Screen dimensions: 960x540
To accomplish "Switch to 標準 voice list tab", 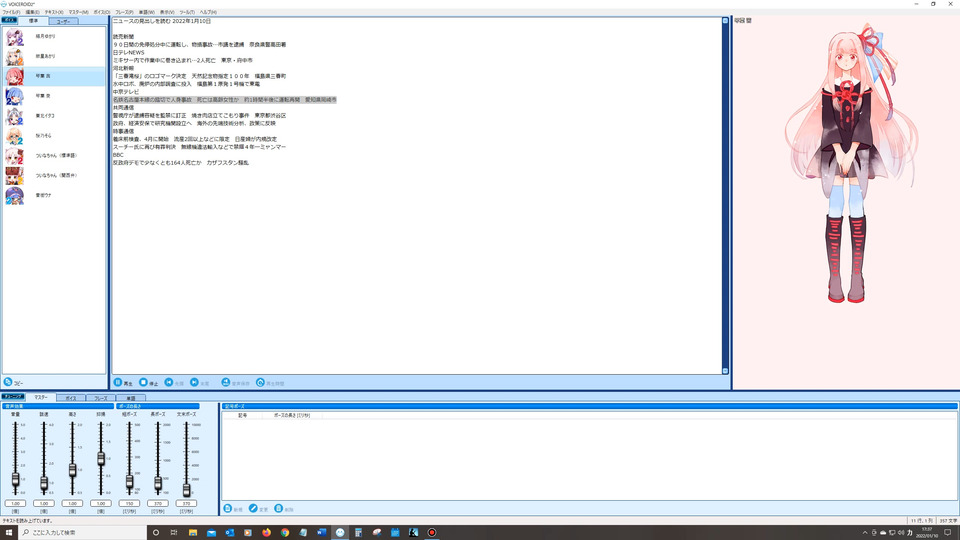I will (34, 21).
